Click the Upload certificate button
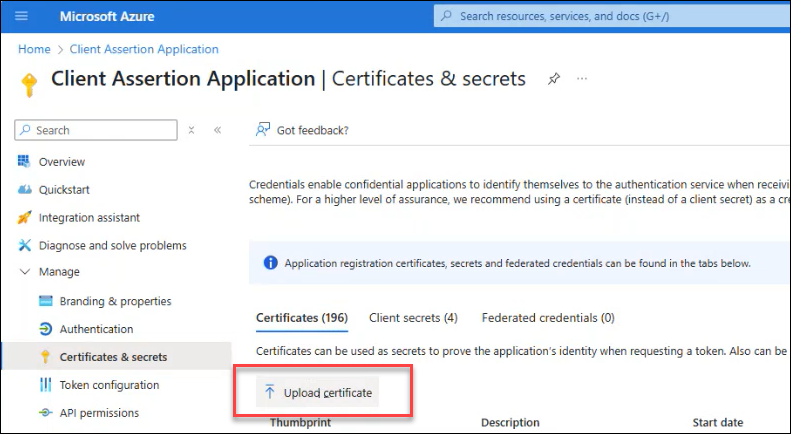Viewport: 791px width, 434px height. click(317, 392)
